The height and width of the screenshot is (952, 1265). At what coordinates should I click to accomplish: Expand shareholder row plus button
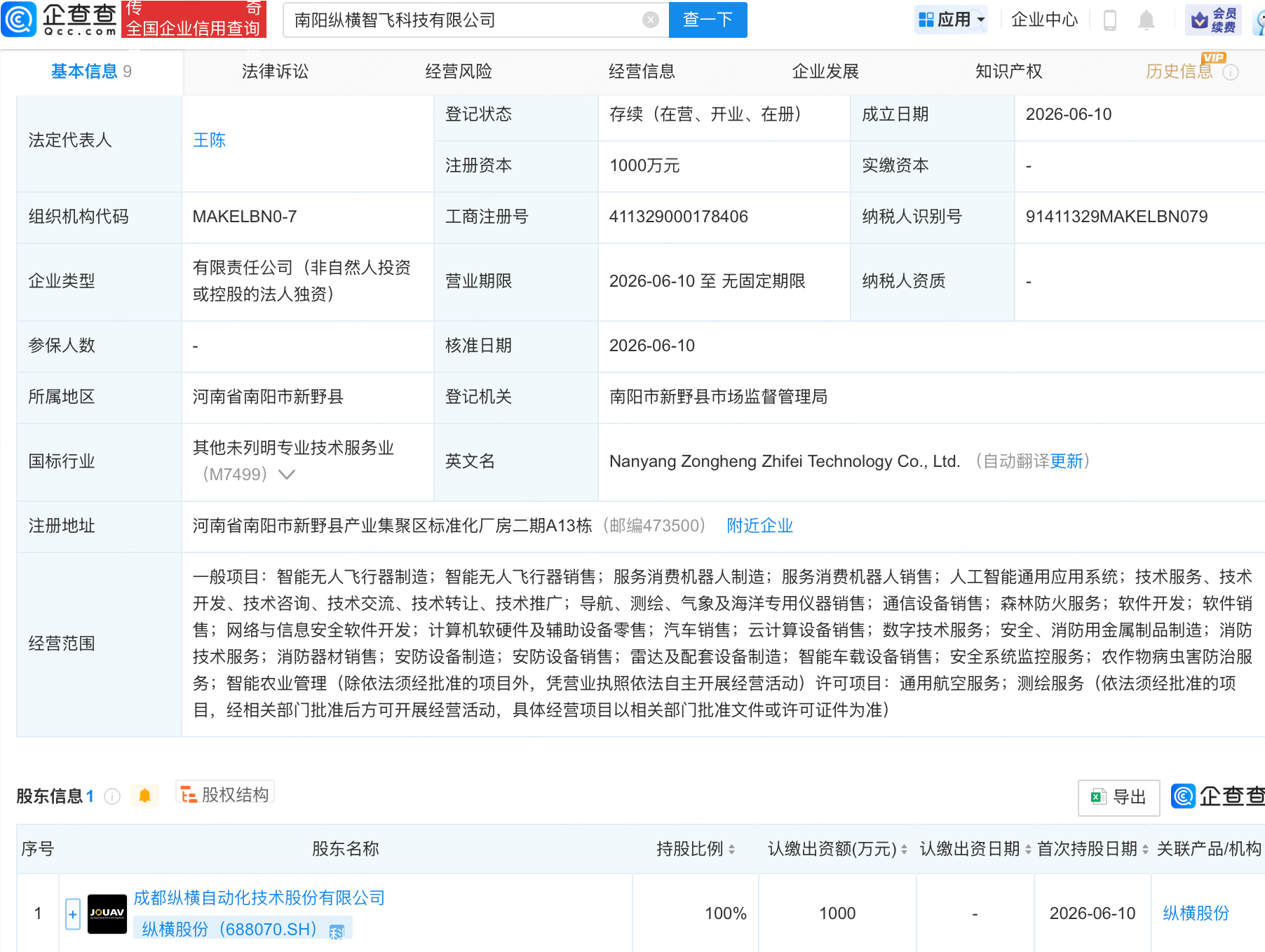pyautogui.click(x=73, y=914)
